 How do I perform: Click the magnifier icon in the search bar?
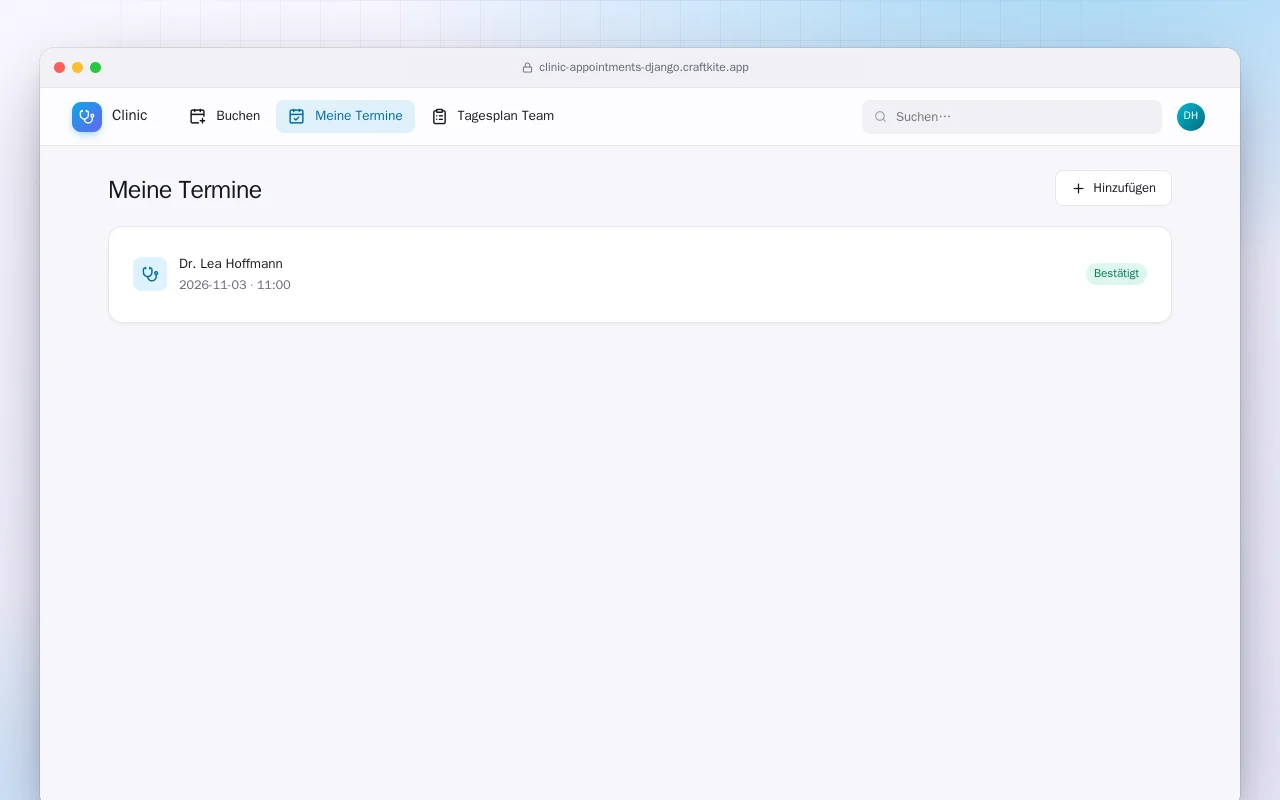(881, 117)
